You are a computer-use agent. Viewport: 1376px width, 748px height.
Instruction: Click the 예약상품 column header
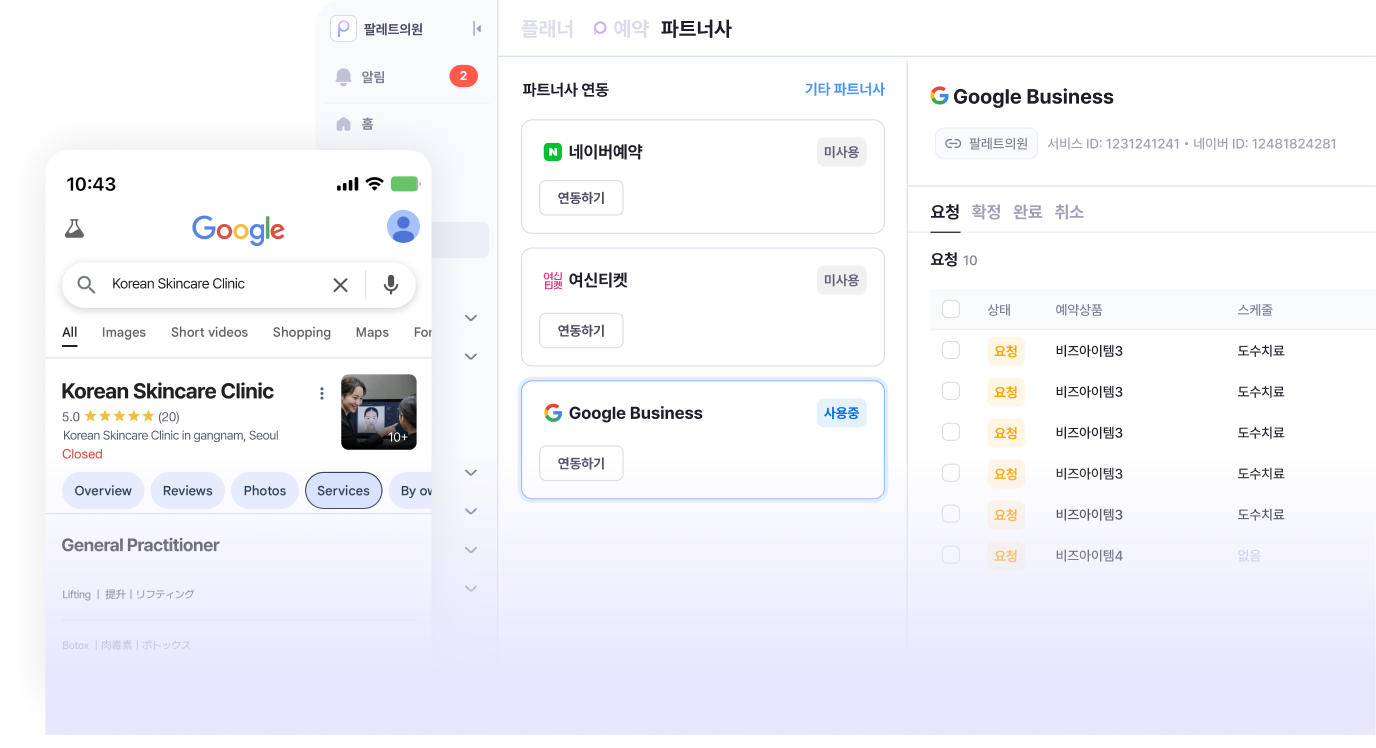click(1079, 310)
